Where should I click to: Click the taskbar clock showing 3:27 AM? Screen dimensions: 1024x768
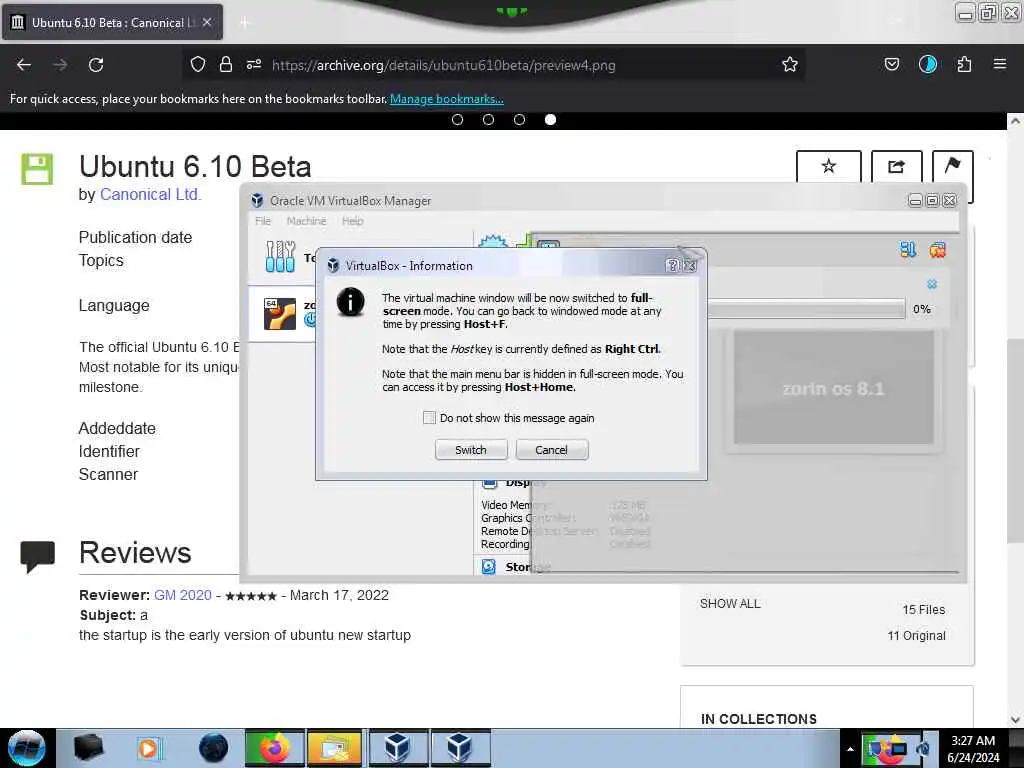973,749
